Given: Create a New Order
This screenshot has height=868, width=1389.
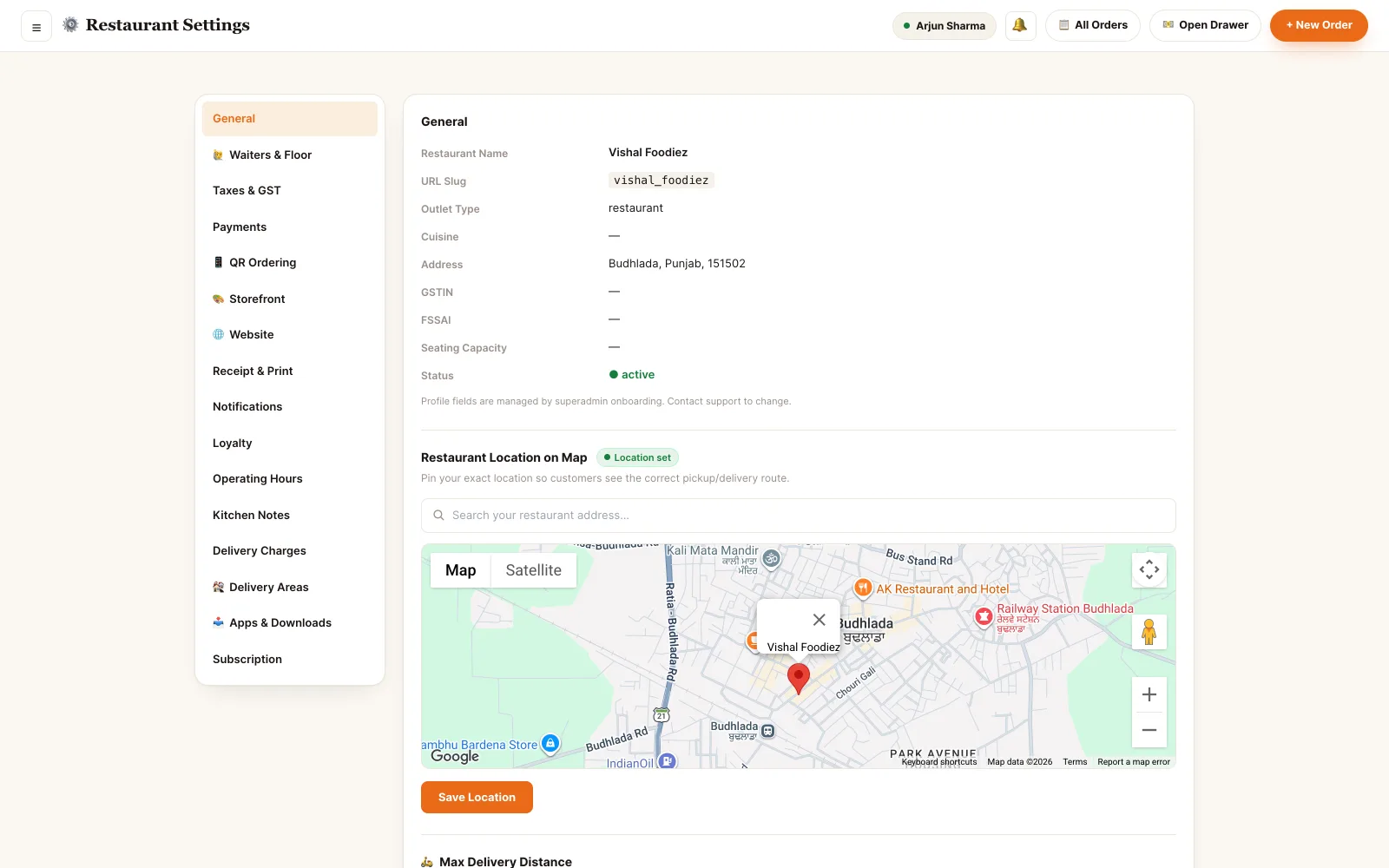Looking at the screenshot, I should click(x=1319, y=25).
